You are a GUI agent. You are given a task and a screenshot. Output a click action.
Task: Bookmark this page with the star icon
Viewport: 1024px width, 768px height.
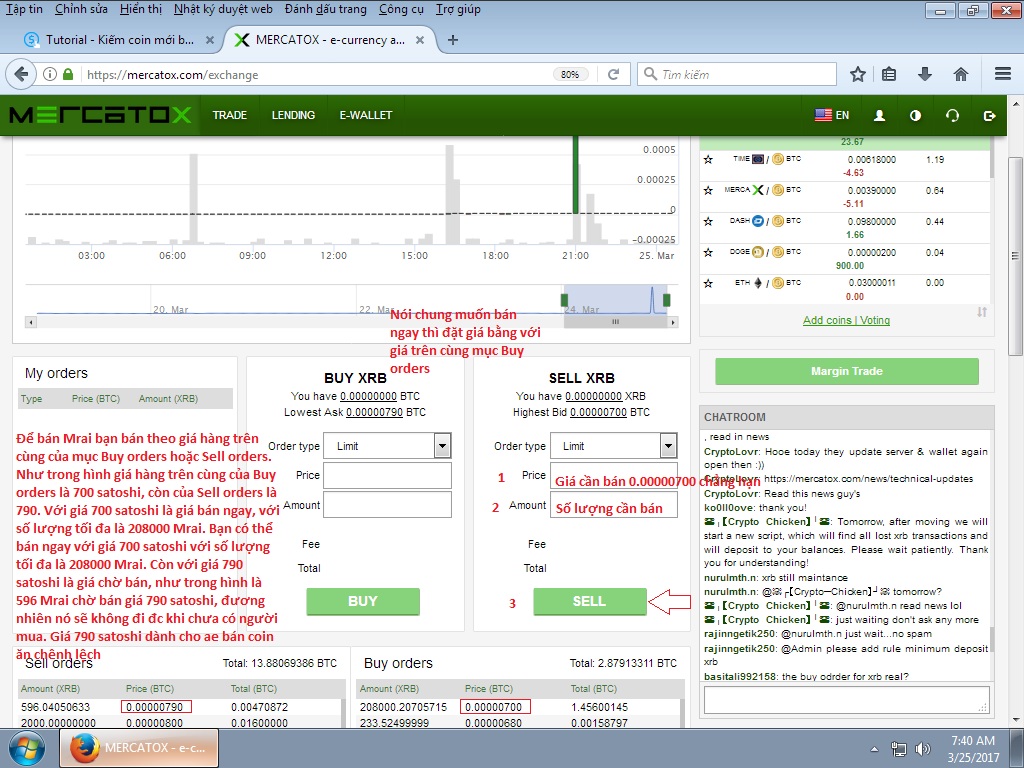857,74
